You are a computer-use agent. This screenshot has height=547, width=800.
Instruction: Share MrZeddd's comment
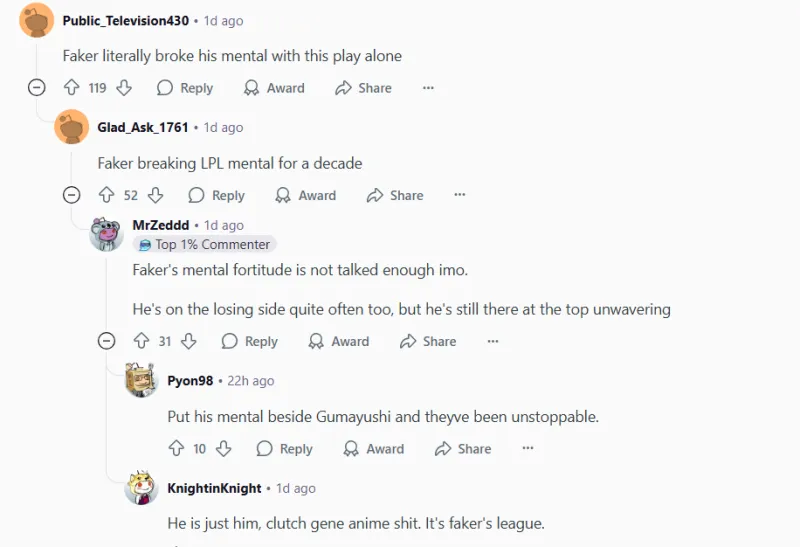click(428, 341)
